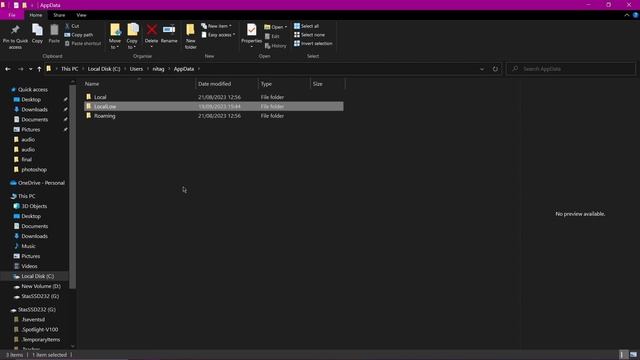The height and width of the screenshot is (360, 640).
Task: Click the Search AppData field
Action: [571, 69]
